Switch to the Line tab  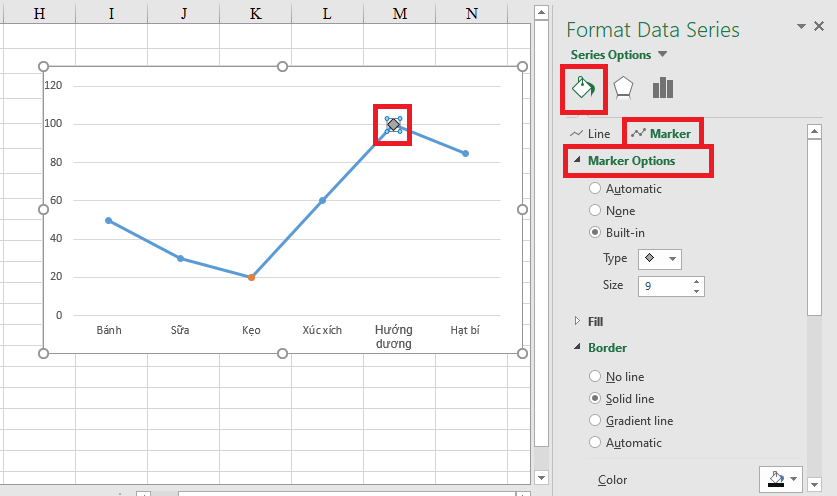pyautogui.click(x=590, y=133)
